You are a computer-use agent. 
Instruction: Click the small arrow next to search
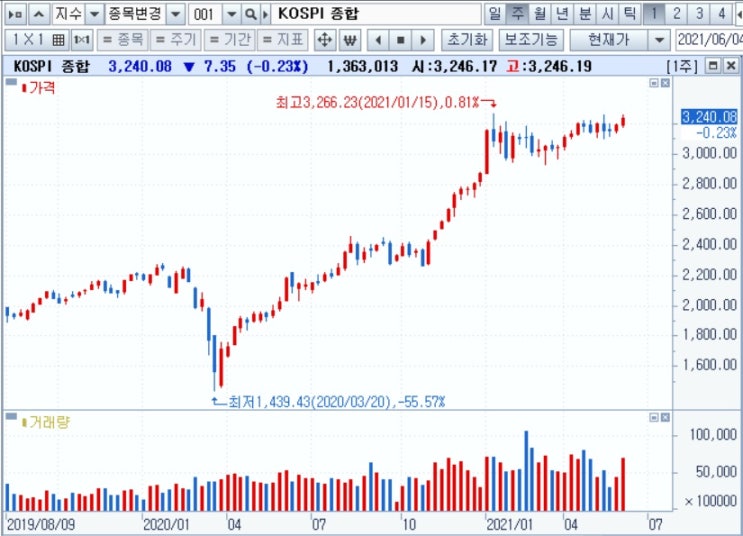[x=265, y=14]
